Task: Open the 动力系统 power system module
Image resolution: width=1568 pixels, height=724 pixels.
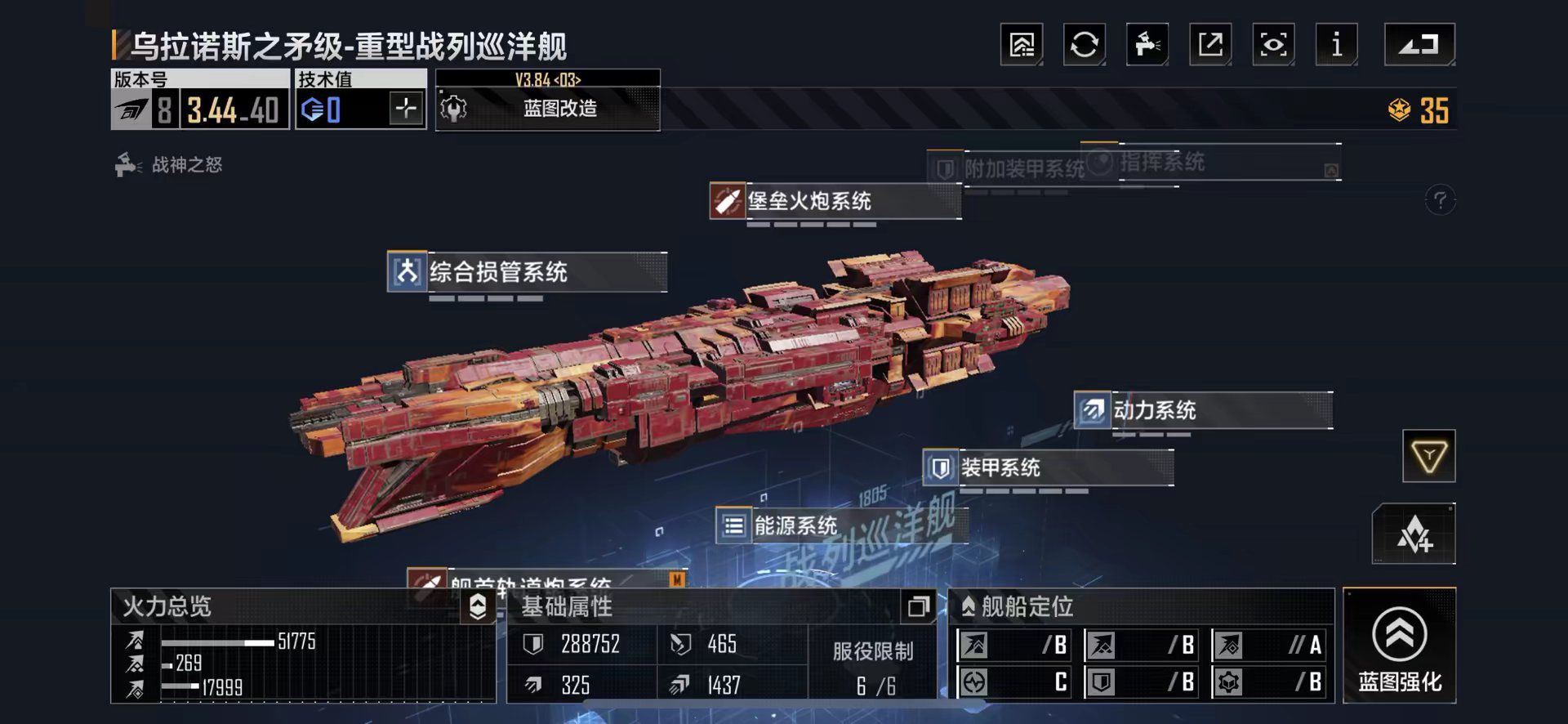Action: pos(1203,410)
